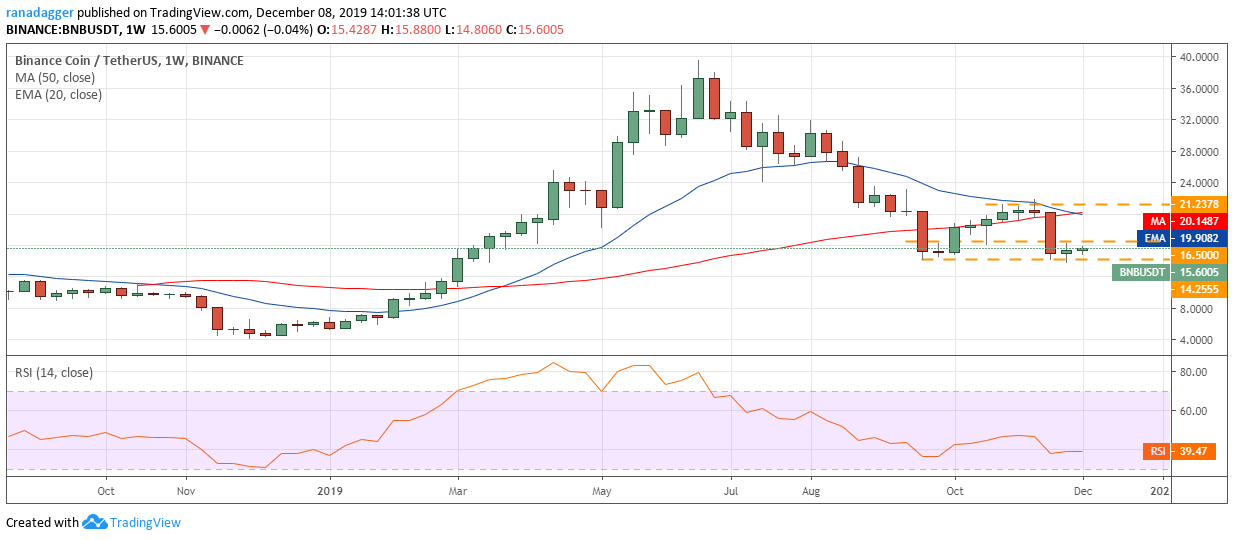This screenshot has width=1234, height=540.
Task: Click the orange RSI 39.47 value tag
Action: click(x=1179, y=451)
